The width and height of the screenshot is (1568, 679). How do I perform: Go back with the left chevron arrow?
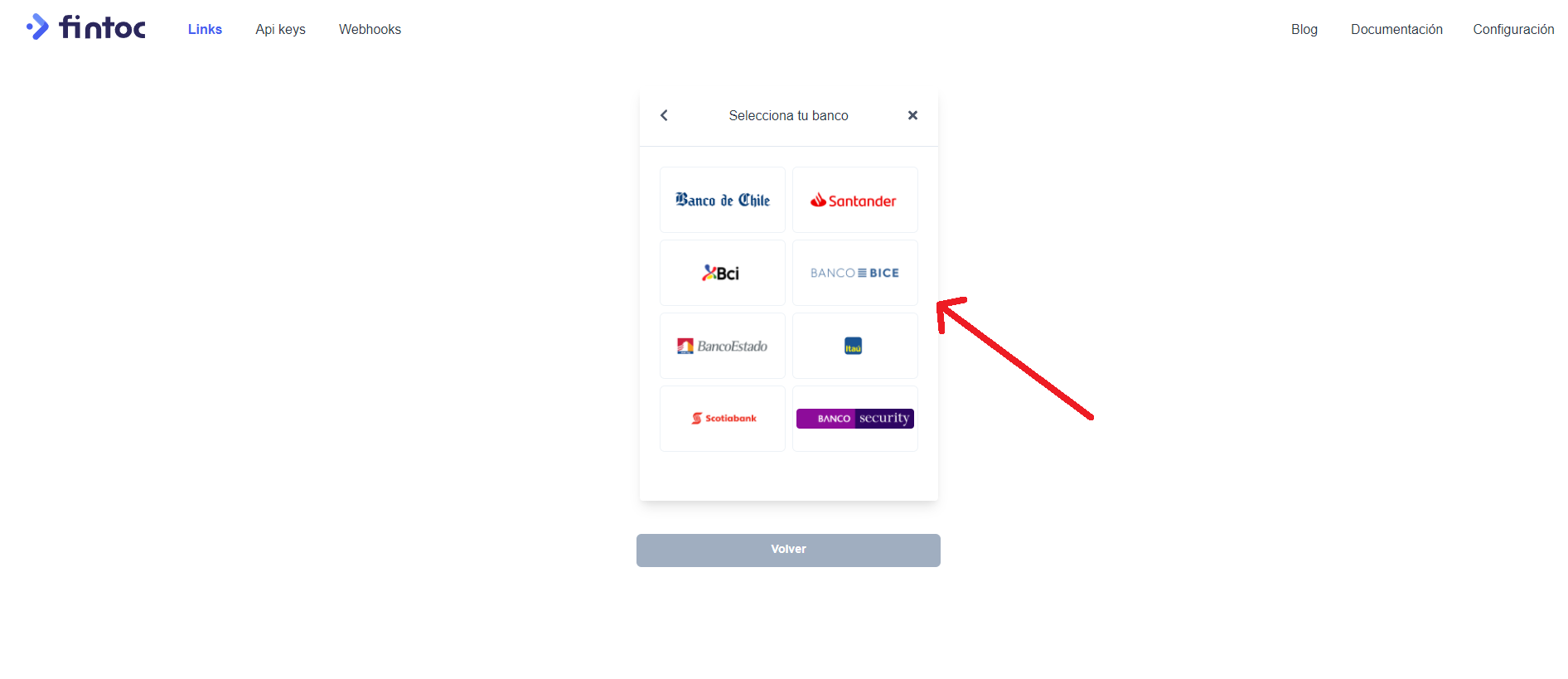pyautogui.click(x=664, y=115)
